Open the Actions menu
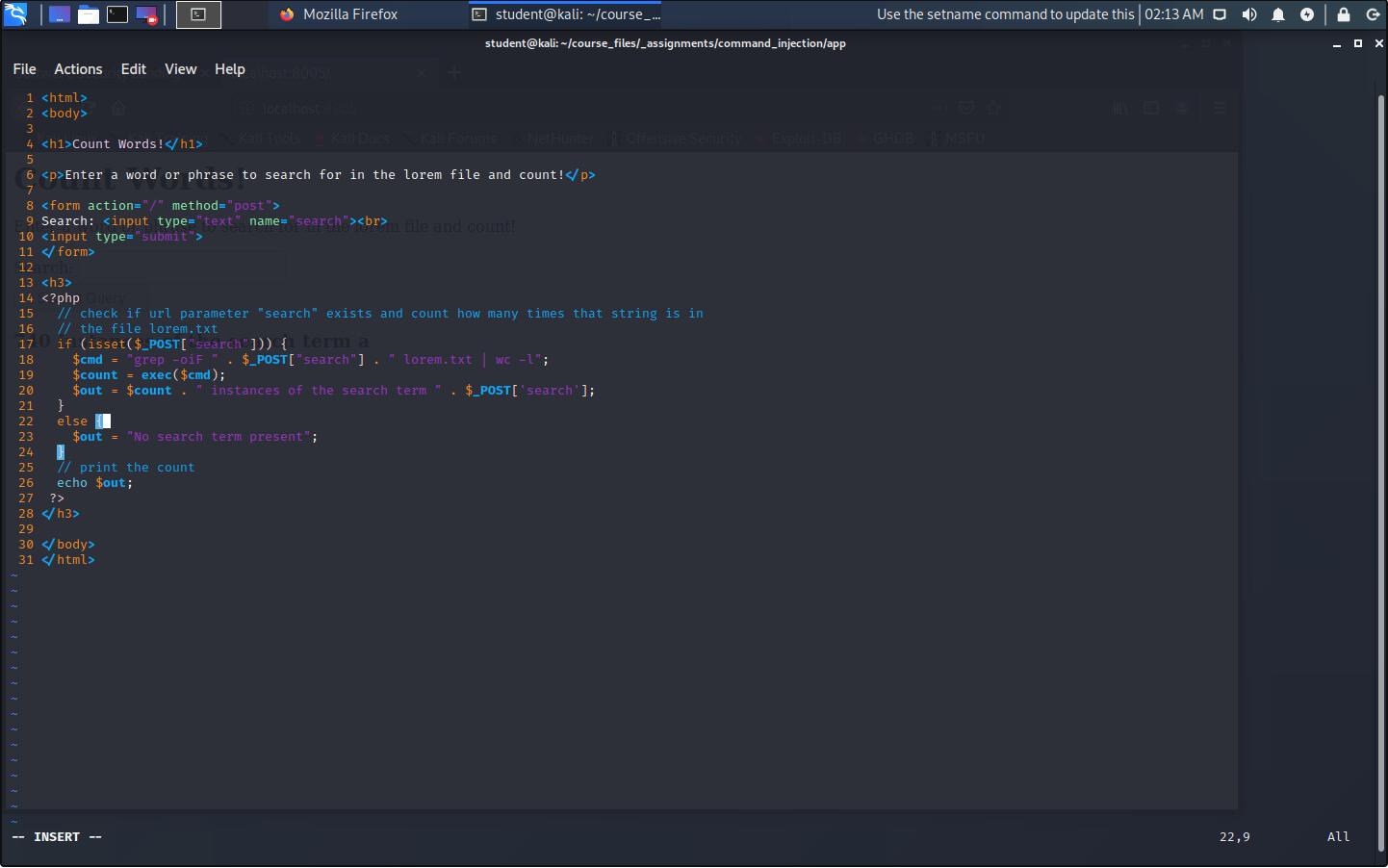Screen dimensions: 1388x868 click(78, 69)
